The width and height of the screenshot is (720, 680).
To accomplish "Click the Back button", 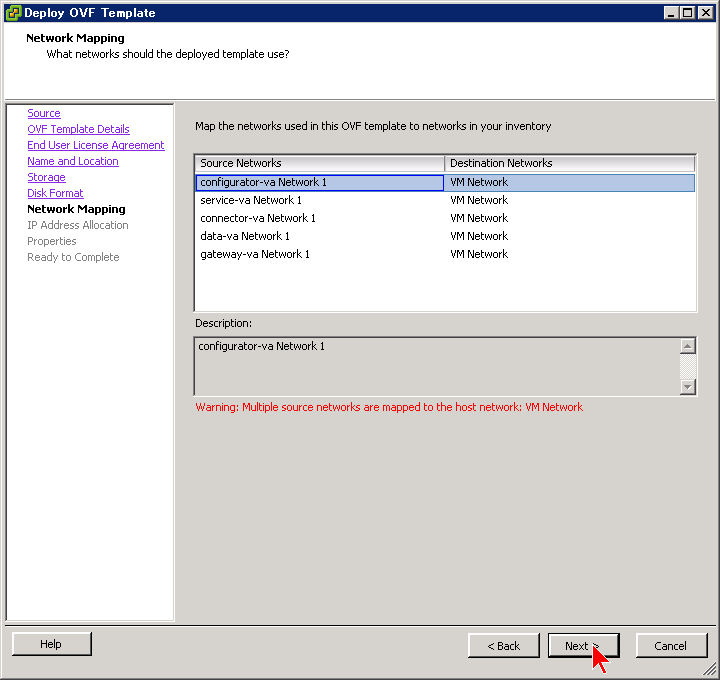I will [504, 646].
